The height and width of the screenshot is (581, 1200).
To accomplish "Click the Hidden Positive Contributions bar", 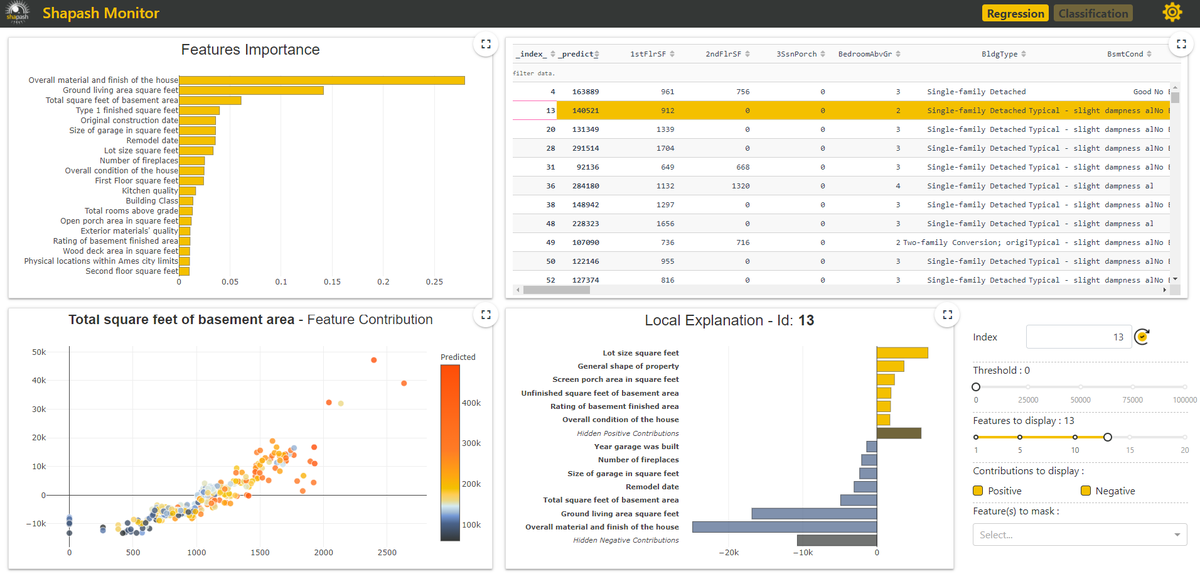I will [899, 433].
